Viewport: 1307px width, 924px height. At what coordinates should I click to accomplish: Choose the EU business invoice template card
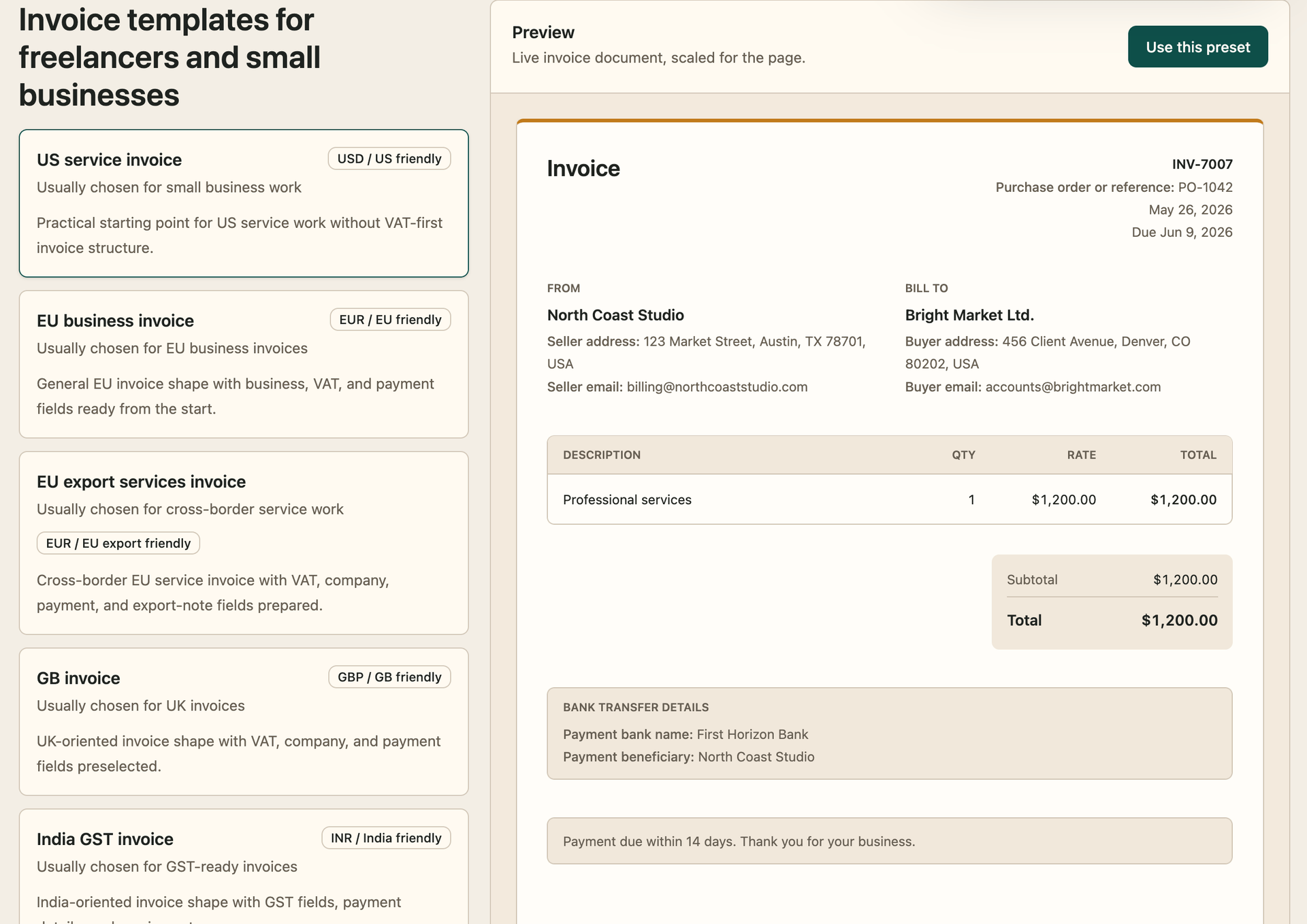(x=244, y=364)
